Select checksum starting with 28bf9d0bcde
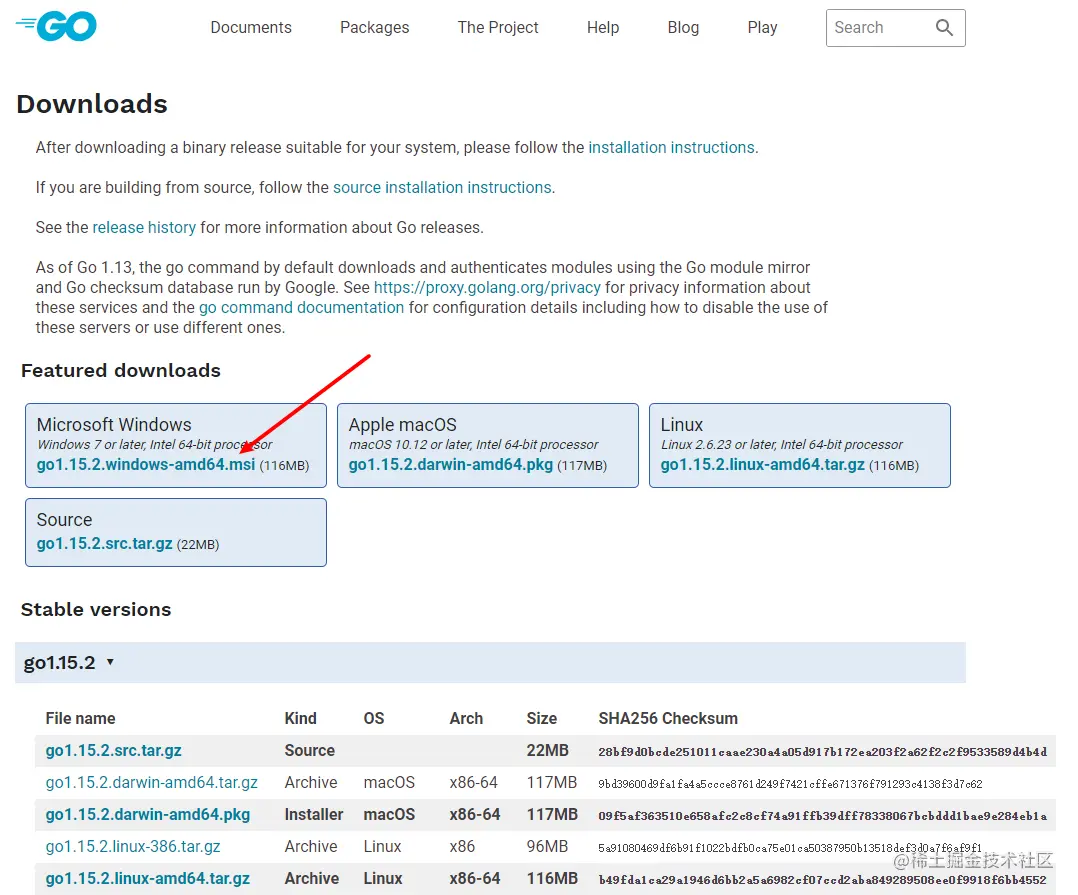The height and width of the screenshot is (895, 1078). (x=822, y=751)
